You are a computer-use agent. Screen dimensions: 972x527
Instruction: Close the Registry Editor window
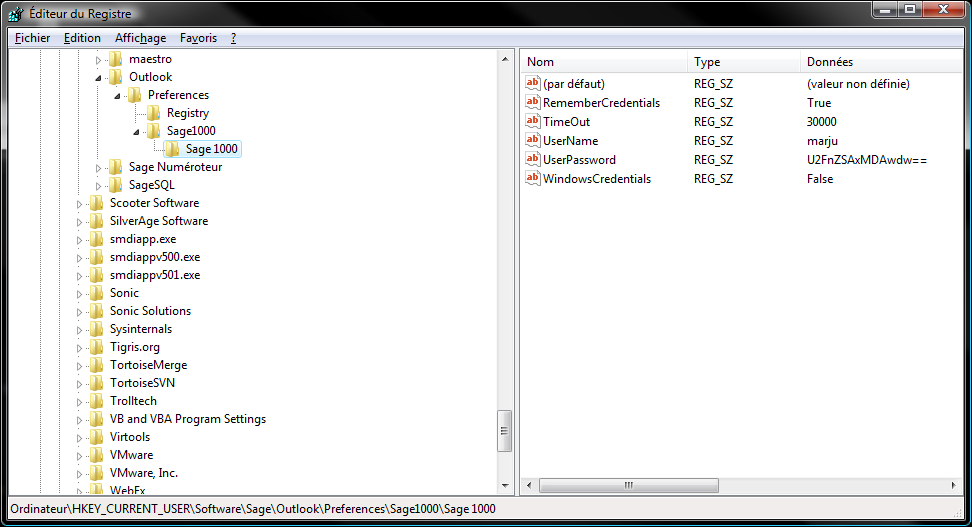[x=943, y=9]
